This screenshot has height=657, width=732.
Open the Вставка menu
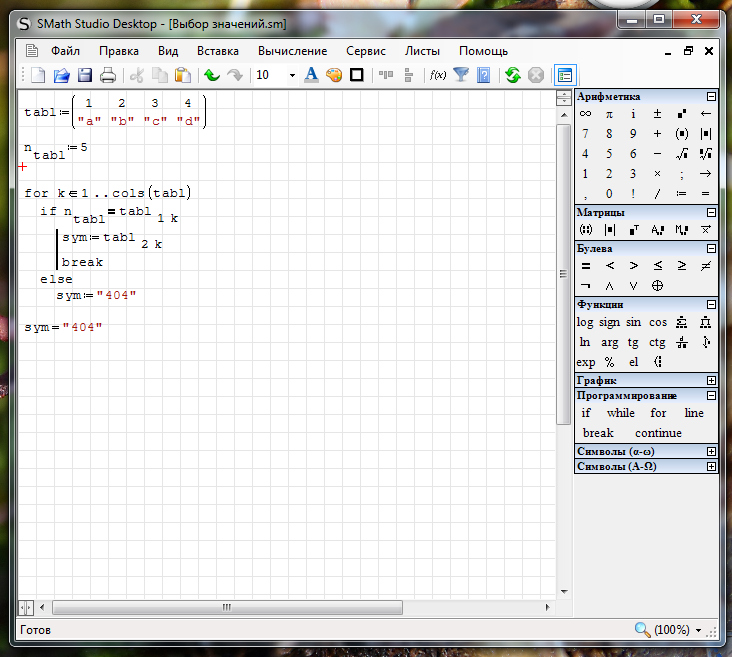[x=217, y=51]
